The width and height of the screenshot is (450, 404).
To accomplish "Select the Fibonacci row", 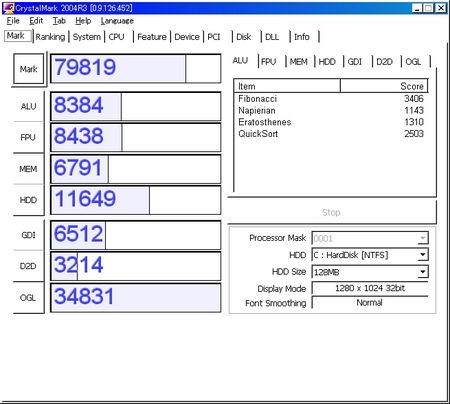I will pos(331,99).
